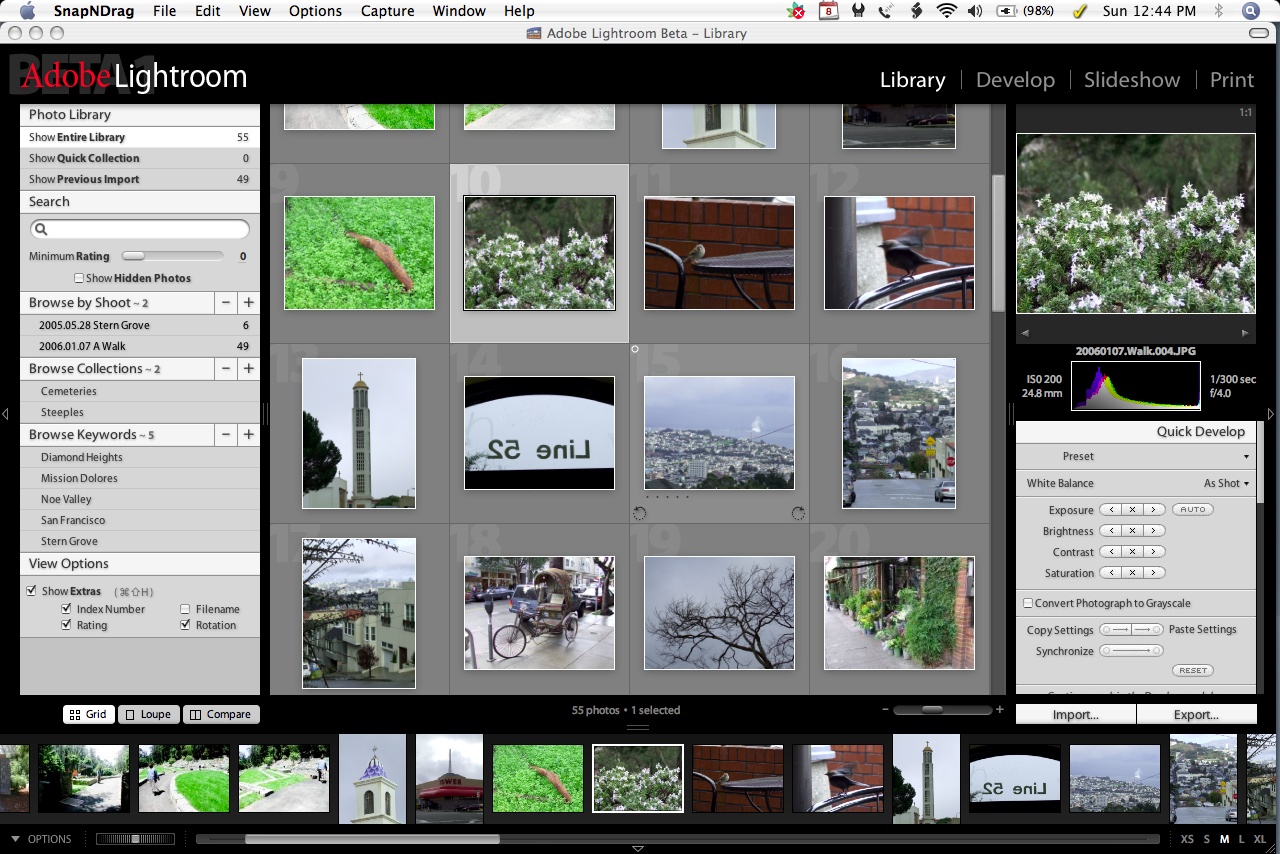Click the Minimum Rating slider
1280x854 pixels.
tap(172, 257)
